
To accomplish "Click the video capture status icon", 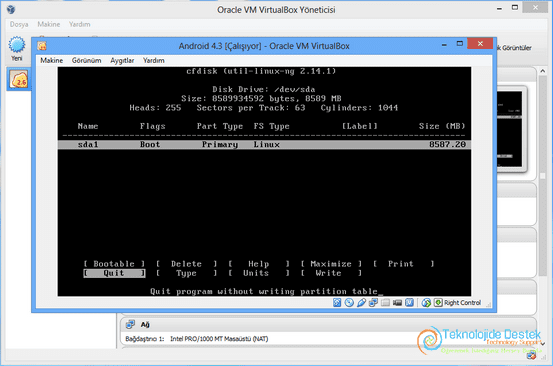I will click(397, 303).
